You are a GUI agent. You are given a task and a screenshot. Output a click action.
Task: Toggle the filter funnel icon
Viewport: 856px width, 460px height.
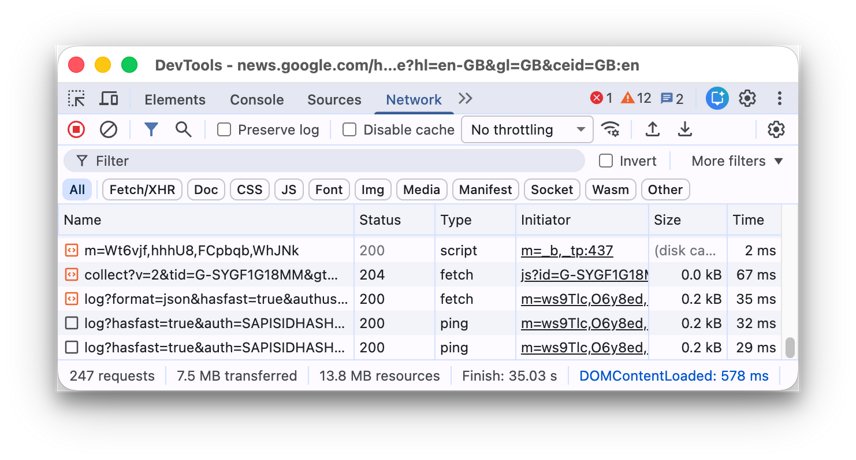point(151,129)
